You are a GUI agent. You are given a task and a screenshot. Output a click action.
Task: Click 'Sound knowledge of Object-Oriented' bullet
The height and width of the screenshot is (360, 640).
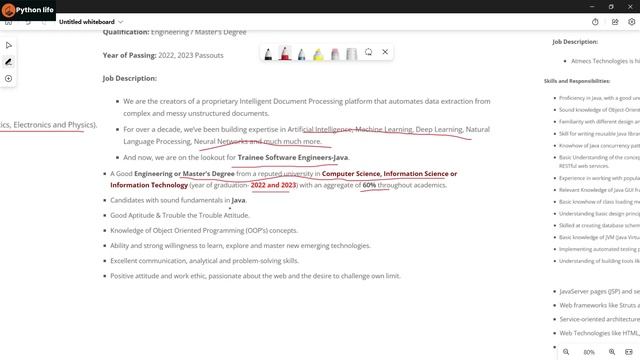pyautogui.click(x=599, y=110)
